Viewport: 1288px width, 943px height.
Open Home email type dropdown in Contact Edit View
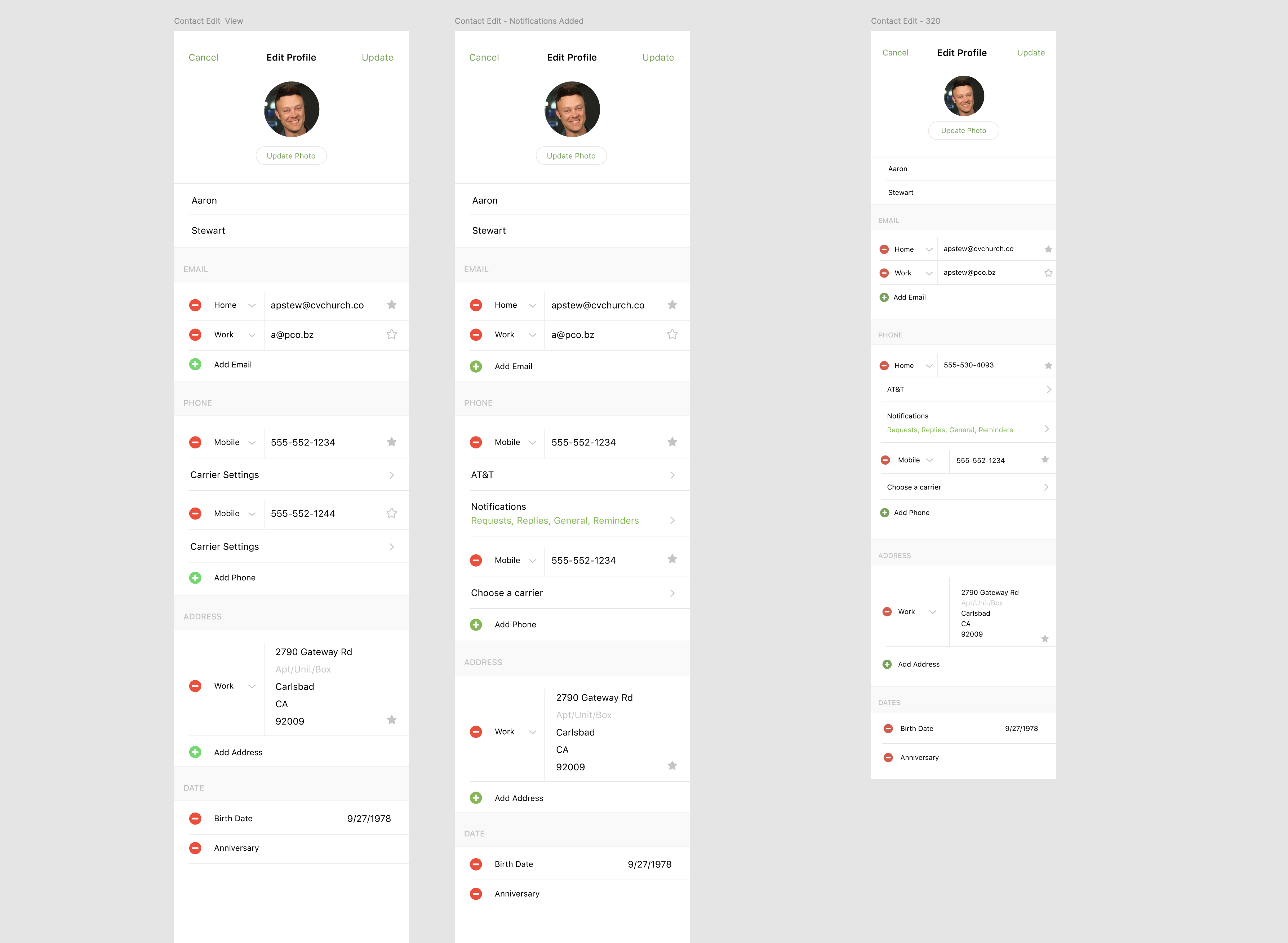[252, 306]
